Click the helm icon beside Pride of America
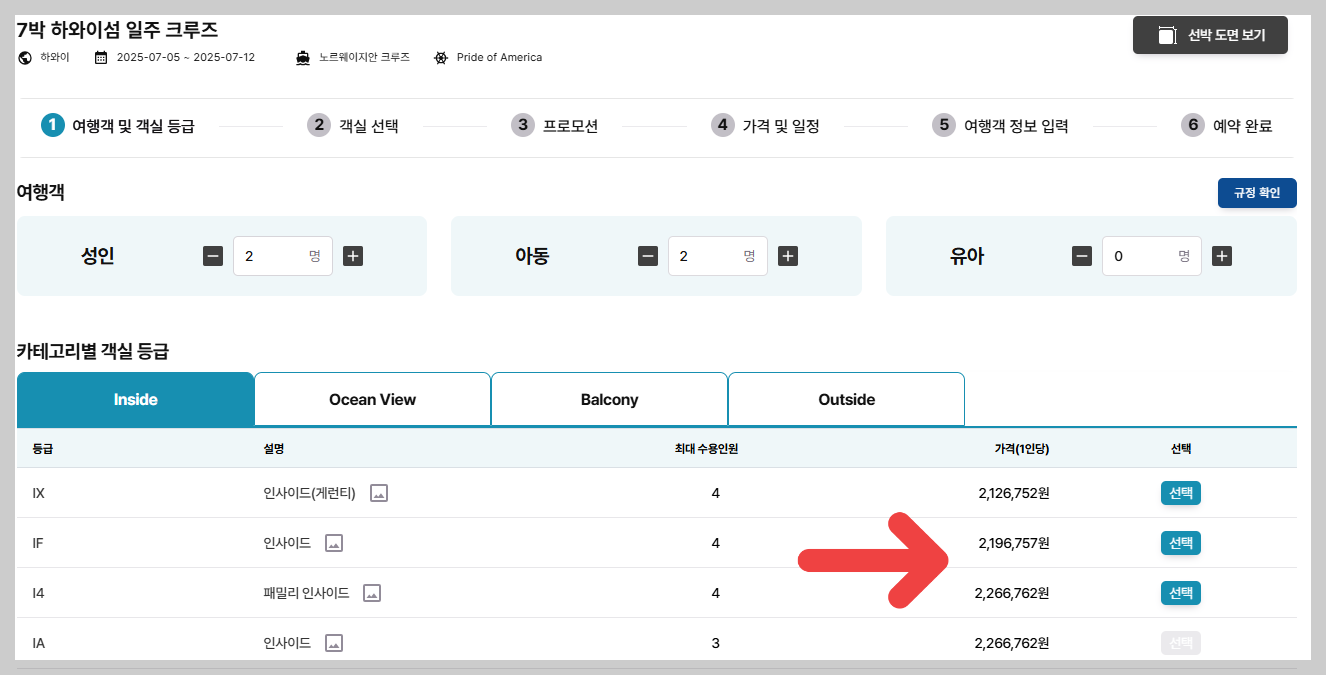Image resolution: width=1326 pixels, height=675 pixels. (439, 57)
